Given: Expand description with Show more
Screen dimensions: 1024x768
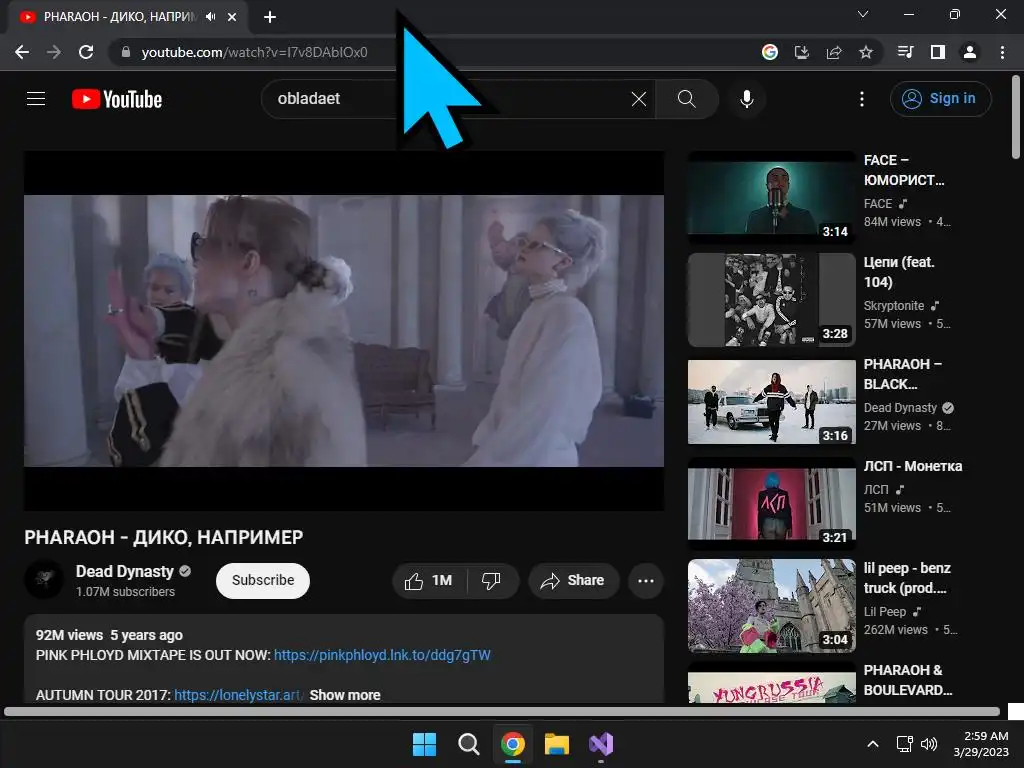Looking at the screenshot, I should pyautogui.click(x=345, y=695).
